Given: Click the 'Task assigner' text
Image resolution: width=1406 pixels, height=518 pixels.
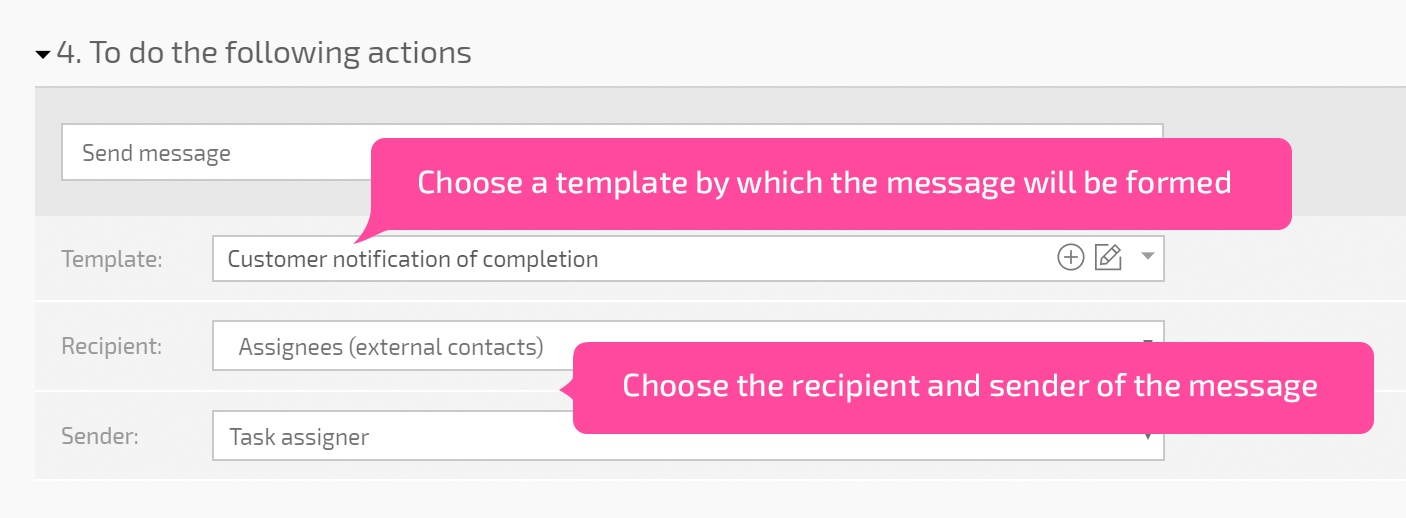Looking at the screenshot, I should point(299,437).
